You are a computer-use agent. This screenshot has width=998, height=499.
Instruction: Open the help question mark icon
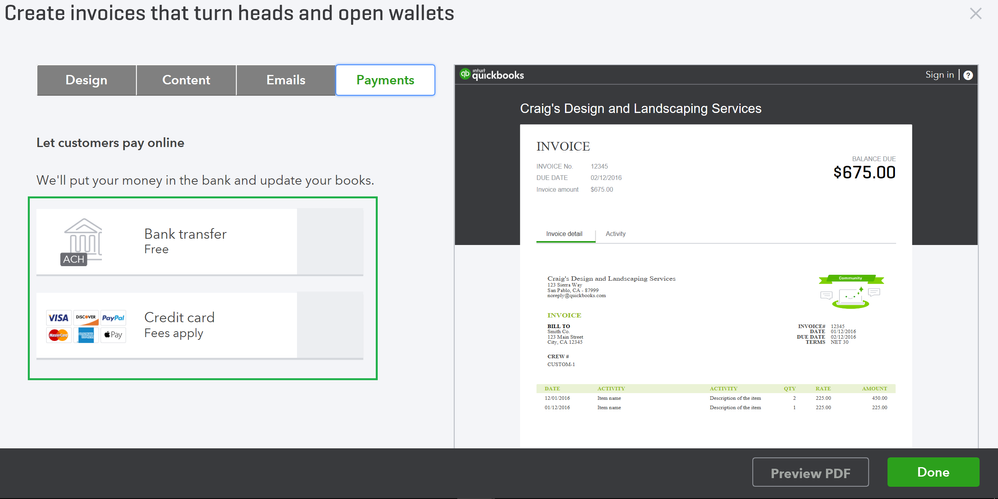[x=968, y=75]
